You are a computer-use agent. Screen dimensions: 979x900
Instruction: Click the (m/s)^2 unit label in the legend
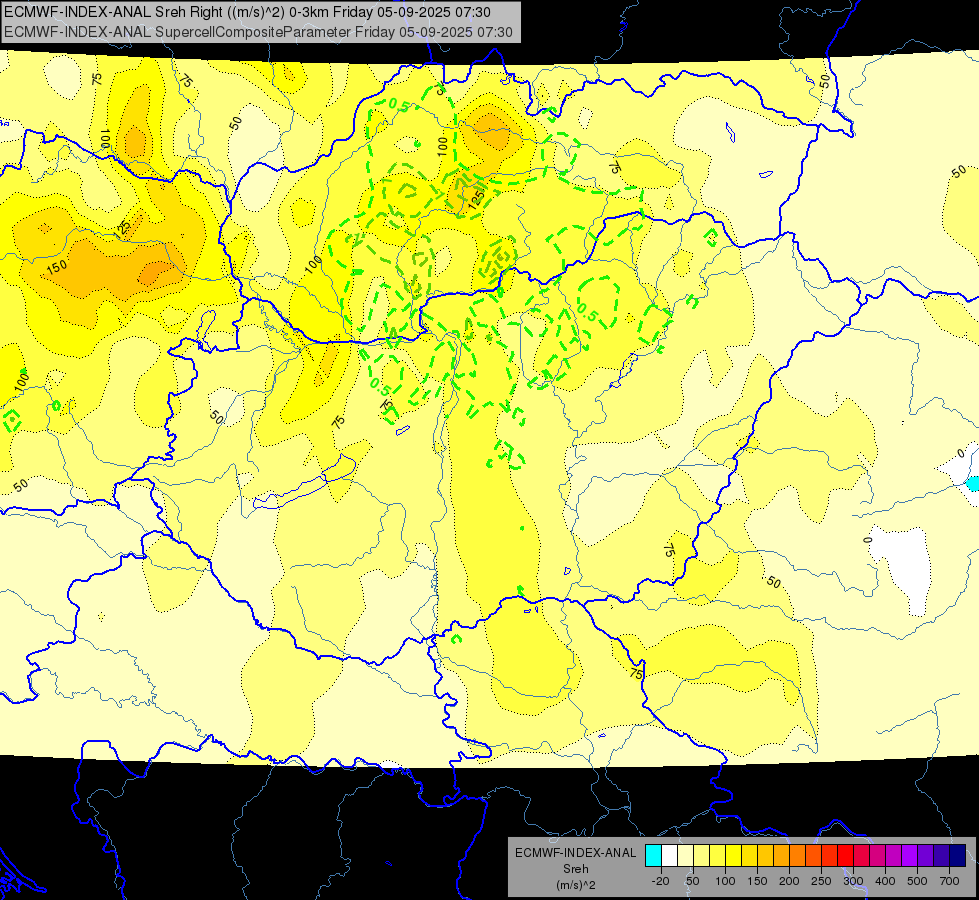tap(575, 885)
